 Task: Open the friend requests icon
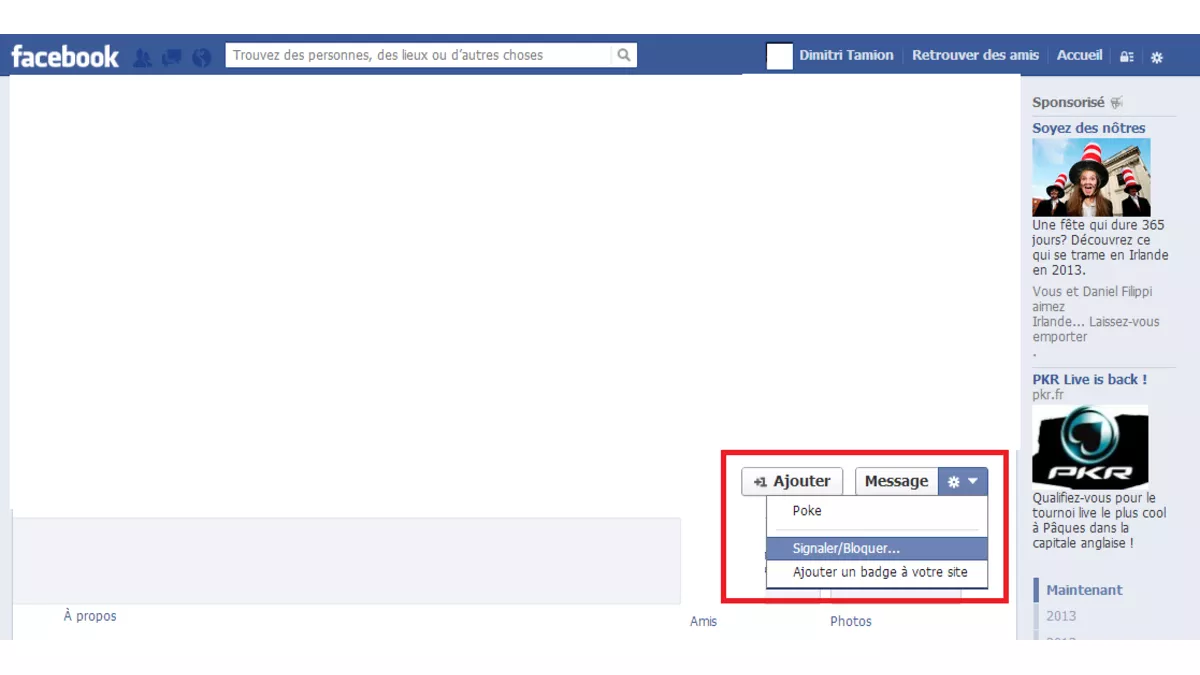[x=142, y=57]
